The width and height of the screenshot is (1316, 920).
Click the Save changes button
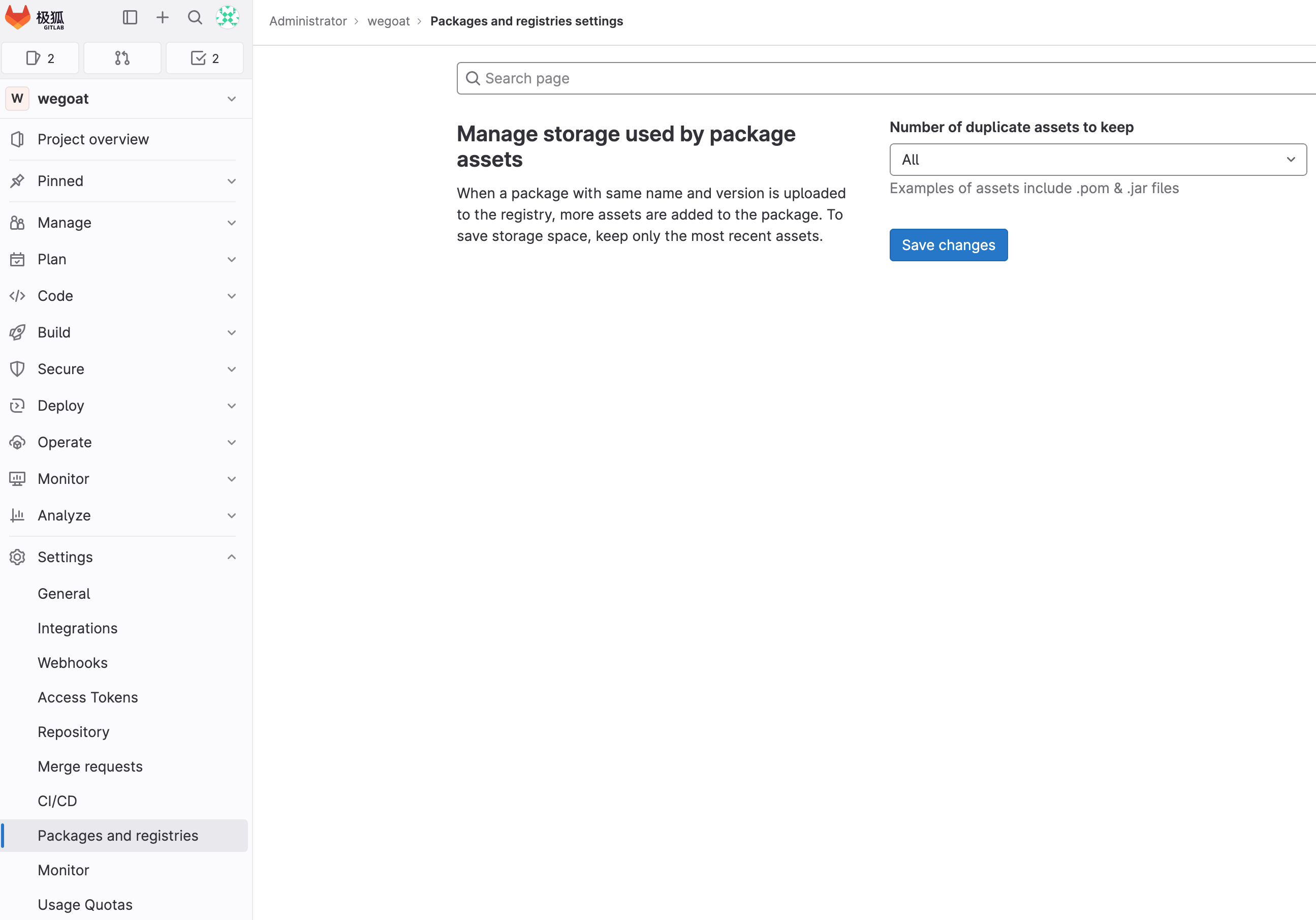[x=948, y=246]
